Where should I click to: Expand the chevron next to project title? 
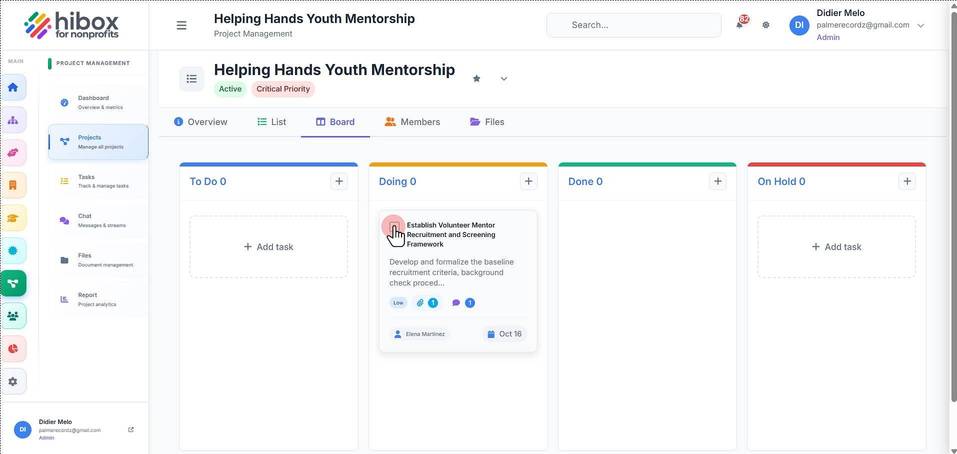click(x=504, y=79)
